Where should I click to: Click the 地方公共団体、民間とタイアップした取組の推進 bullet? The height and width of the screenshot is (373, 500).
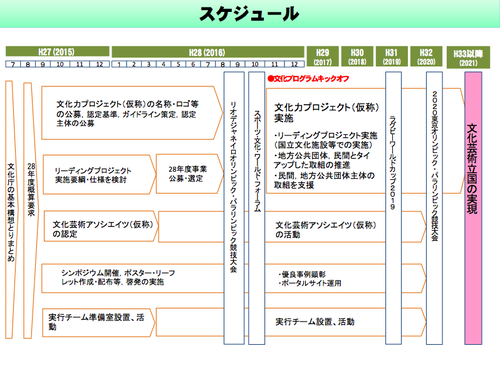[322, 160]
